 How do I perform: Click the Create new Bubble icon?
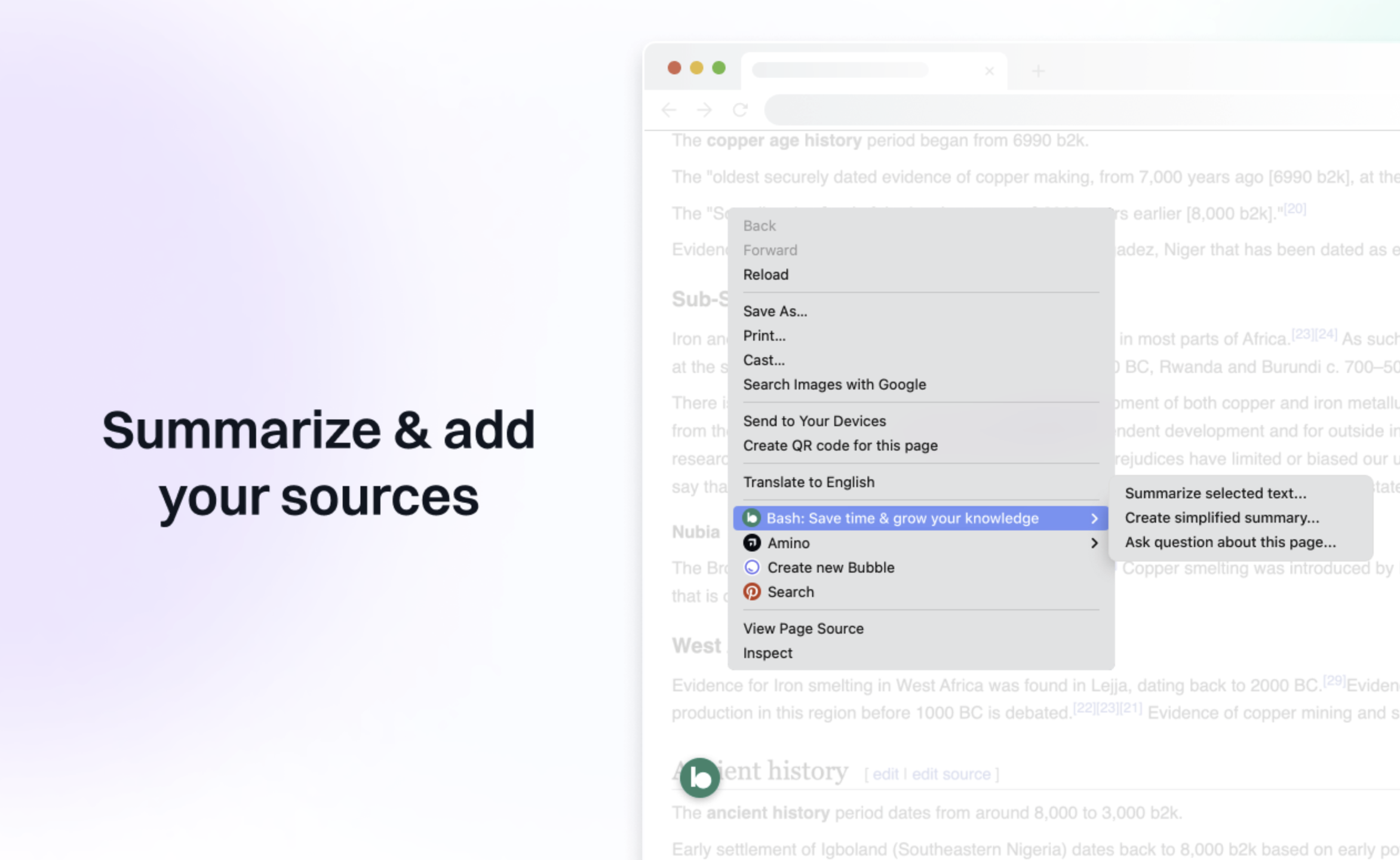(751, 567)
